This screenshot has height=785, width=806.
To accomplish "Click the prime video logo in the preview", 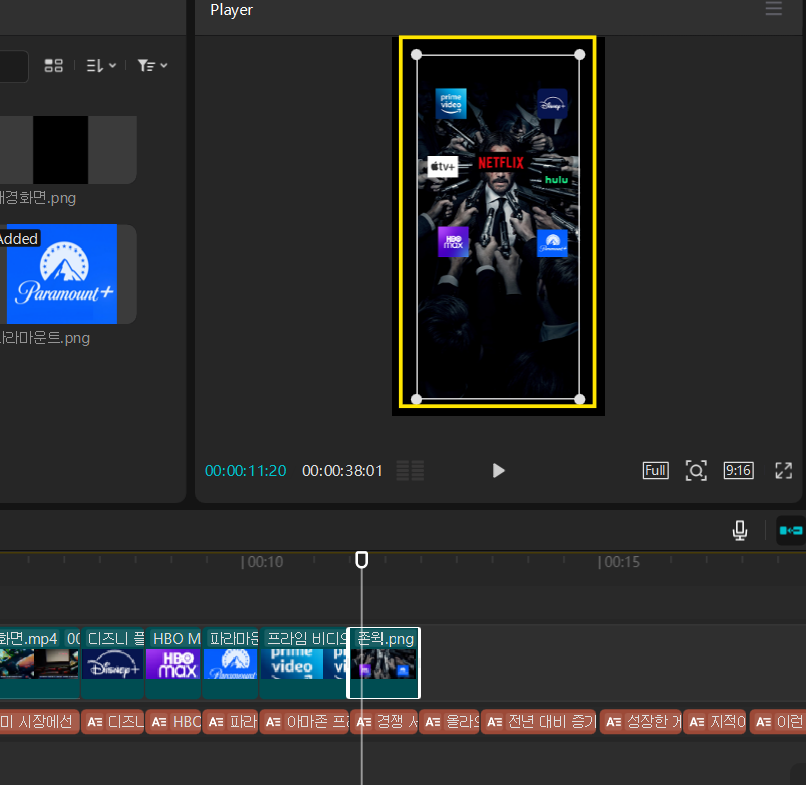I will pyautogui.click(x=451, y=103).
